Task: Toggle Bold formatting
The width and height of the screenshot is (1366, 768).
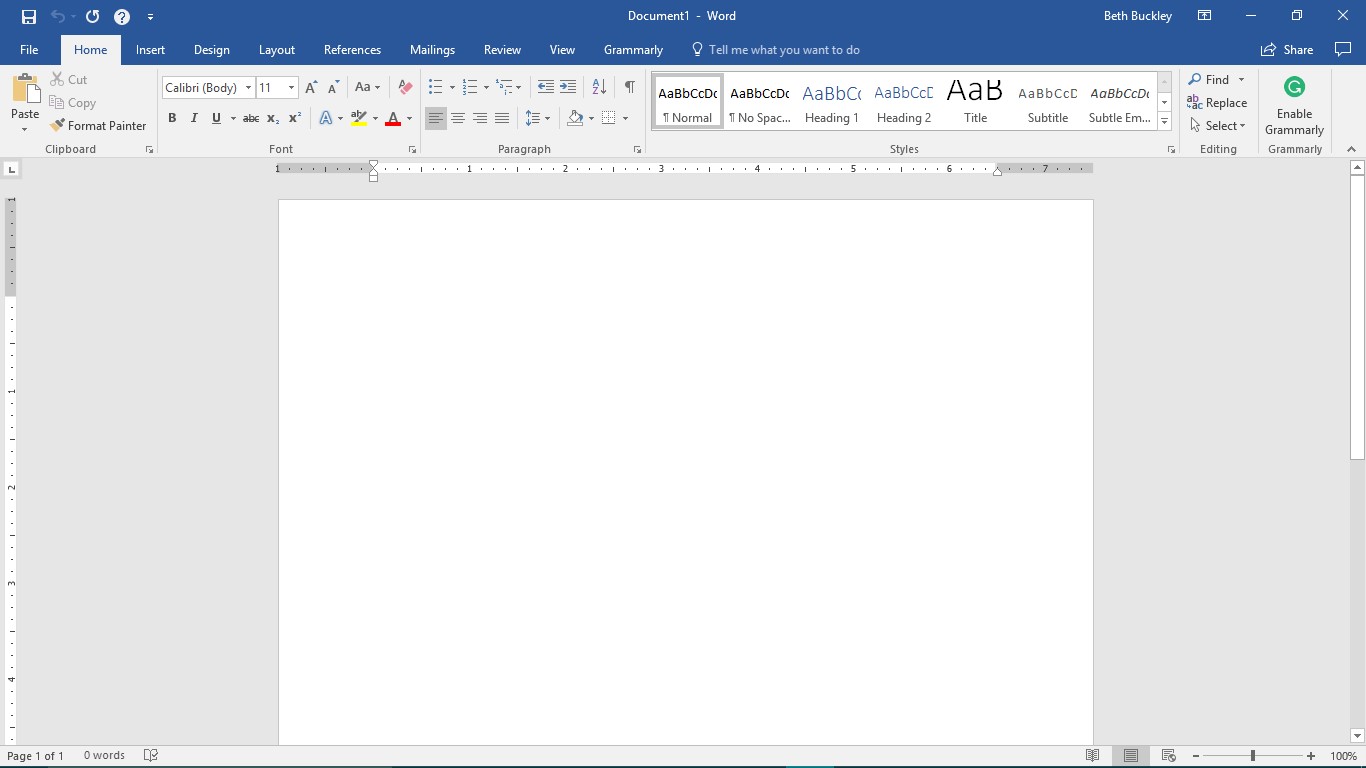Action: click(x=172, y=118)
